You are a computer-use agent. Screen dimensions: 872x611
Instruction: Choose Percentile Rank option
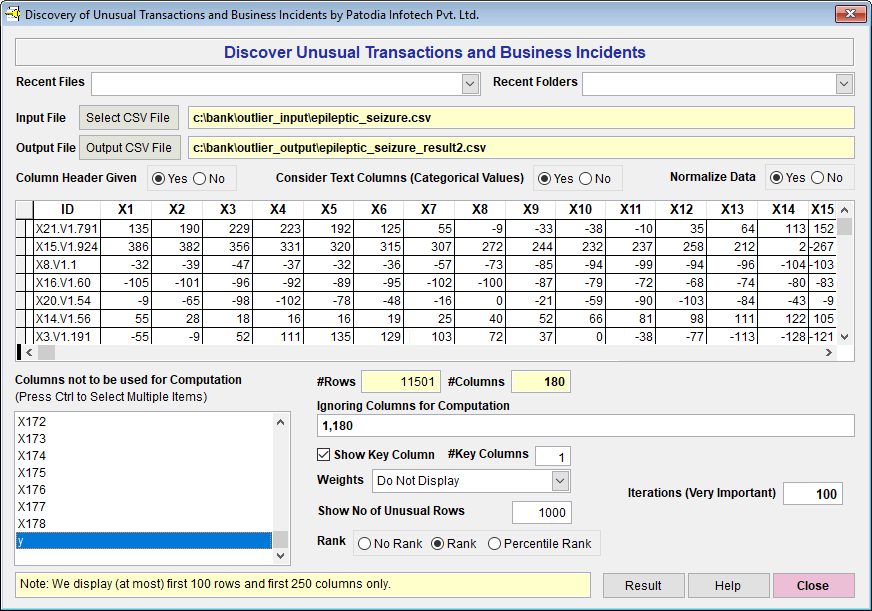(x=495, y=544)
